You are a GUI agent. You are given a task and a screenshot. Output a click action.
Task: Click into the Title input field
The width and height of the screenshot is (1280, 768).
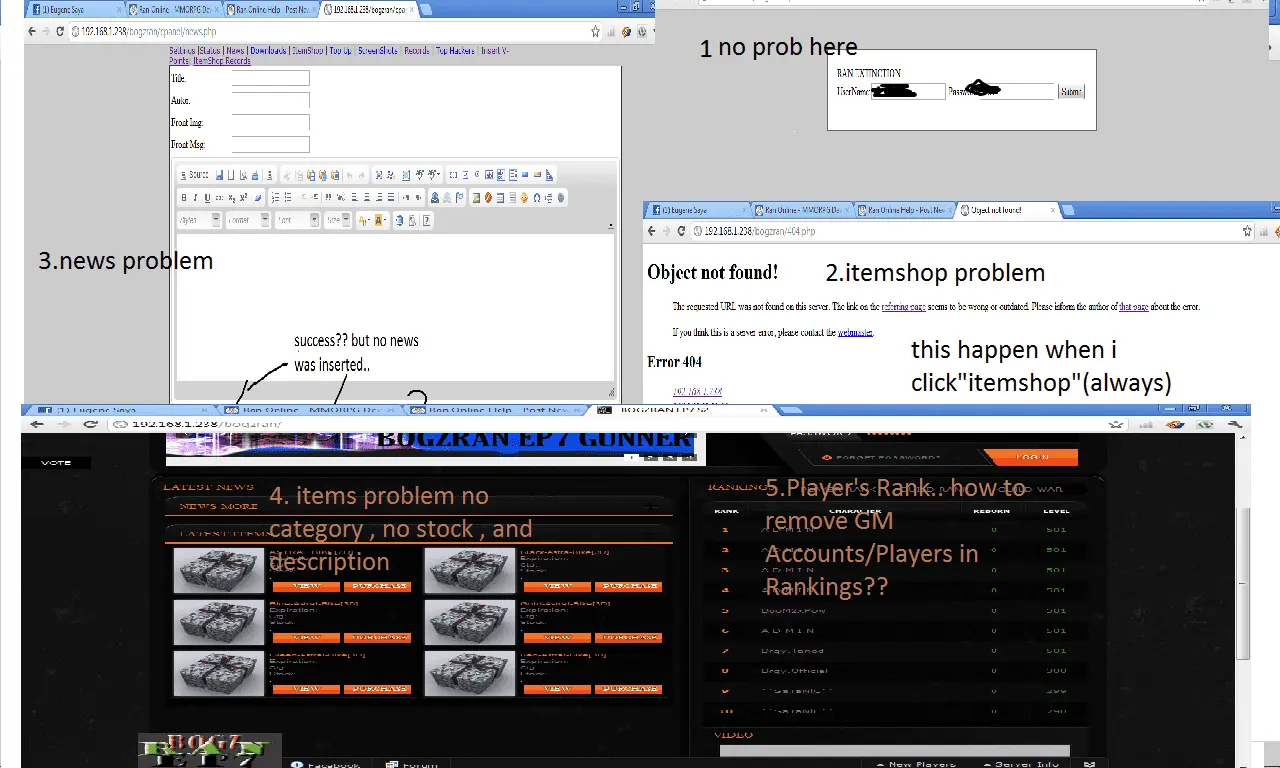(271, 78)
